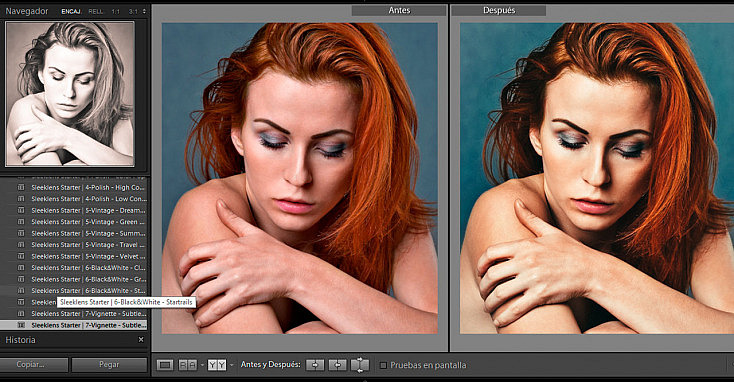Select the unhighlighted 7-Vignette - Subtle preset
This screenshot has width=734, height=382.
pos(88,314)
